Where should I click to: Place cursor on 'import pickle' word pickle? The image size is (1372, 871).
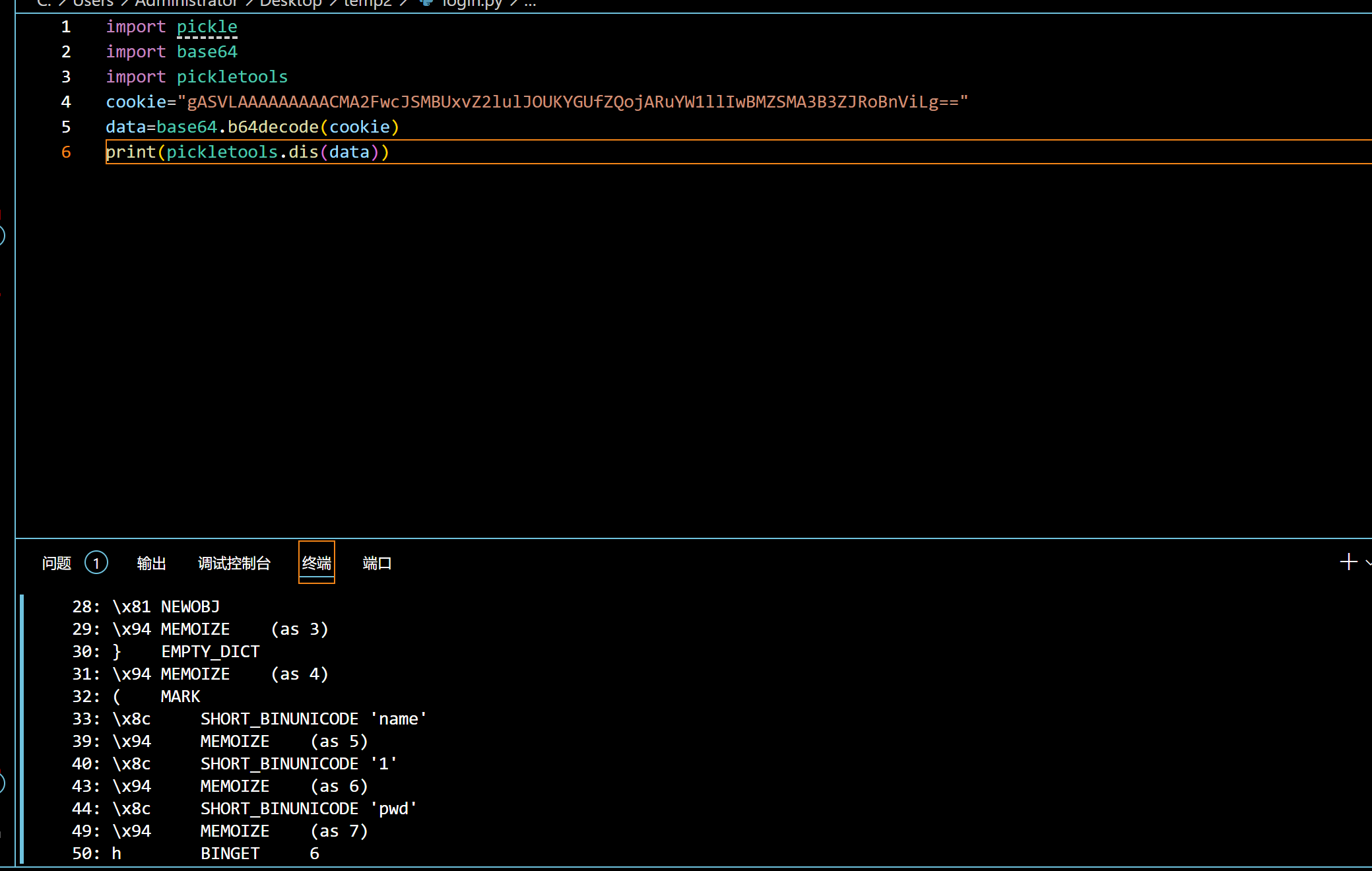click(207, 27)
